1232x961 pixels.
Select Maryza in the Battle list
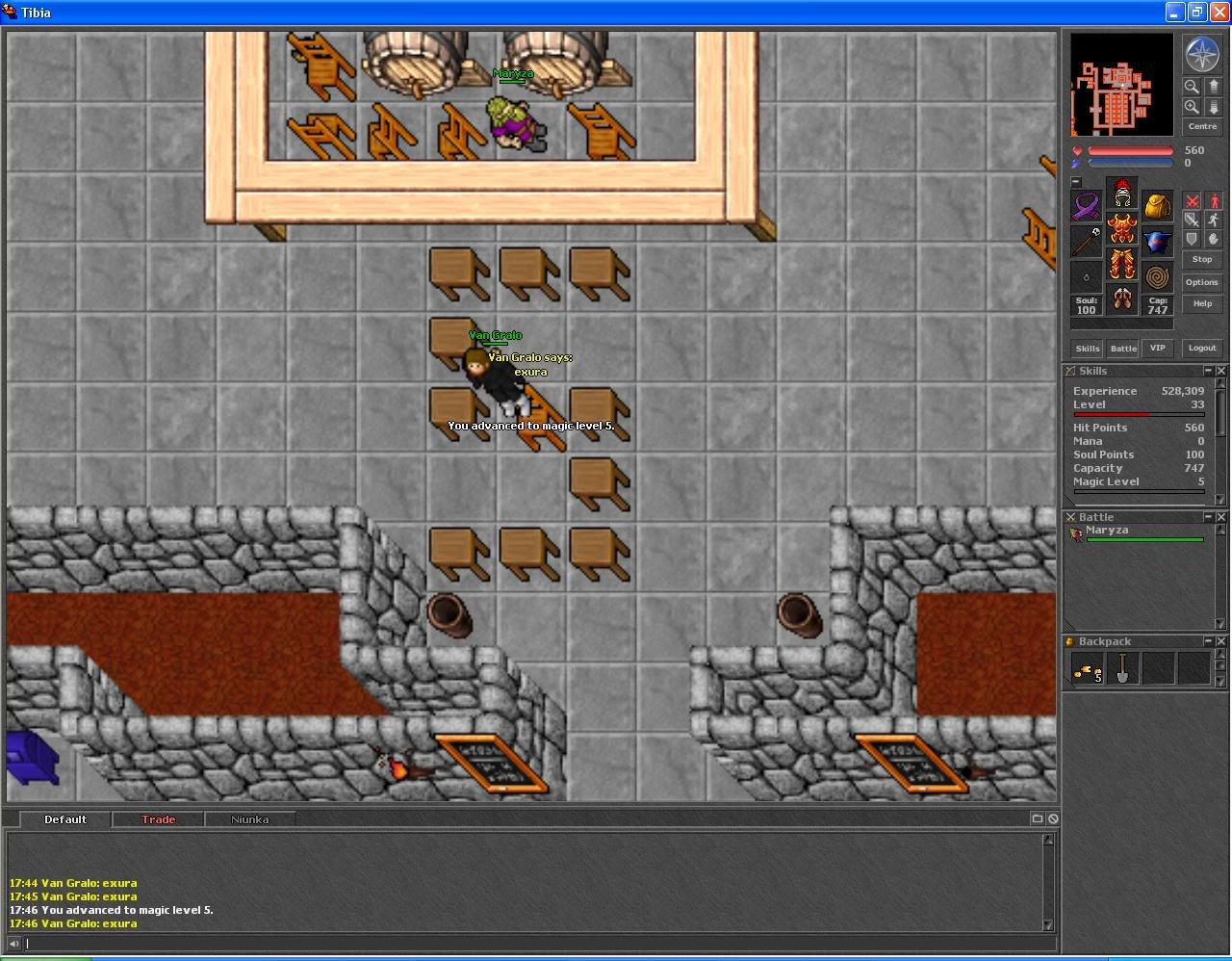pyautogui.click(x=1136, y=533)
